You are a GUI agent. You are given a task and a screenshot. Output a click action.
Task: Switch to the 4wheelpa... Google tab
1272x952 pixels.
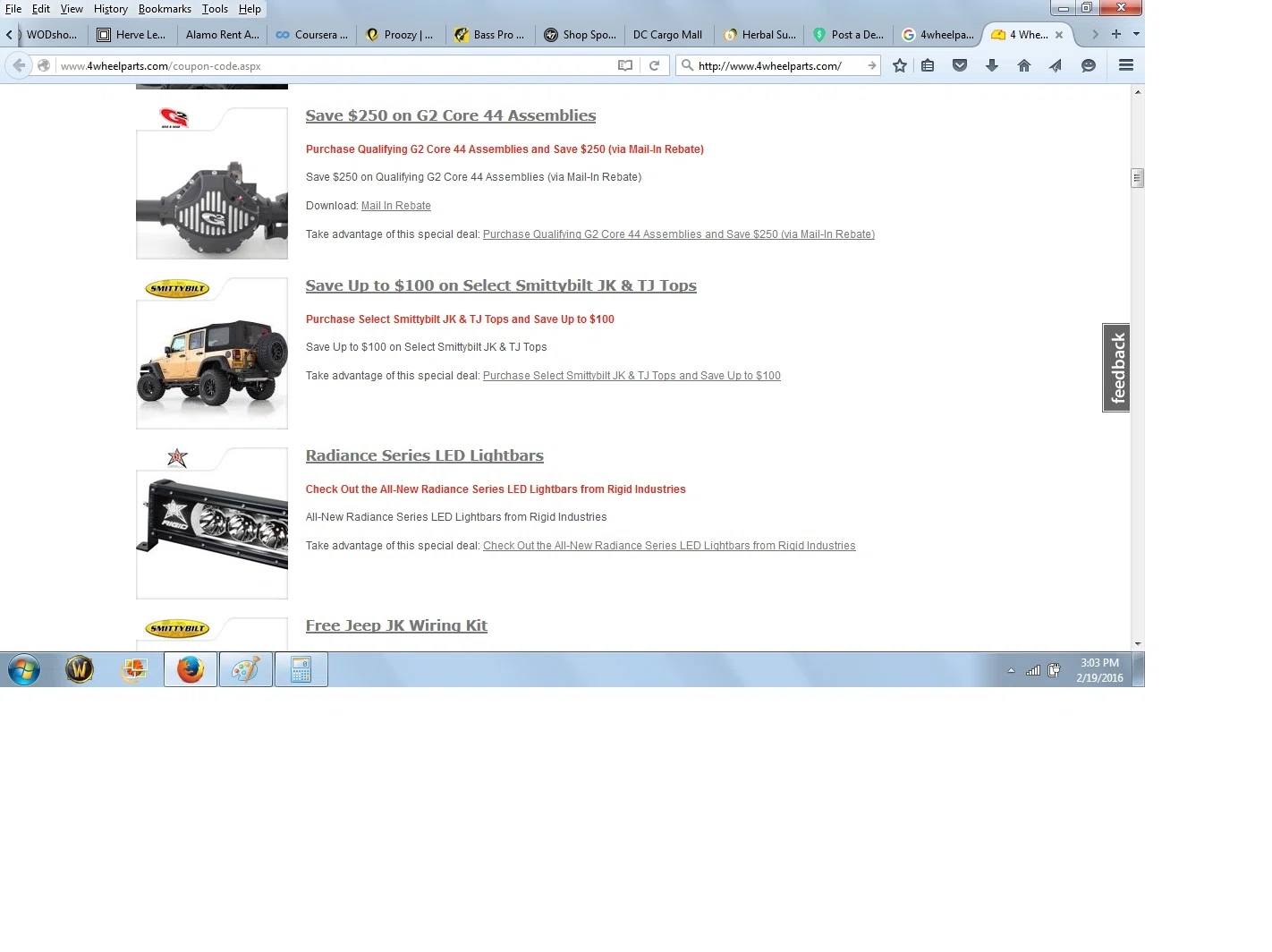pyautogui.click(x=937, y=35)
